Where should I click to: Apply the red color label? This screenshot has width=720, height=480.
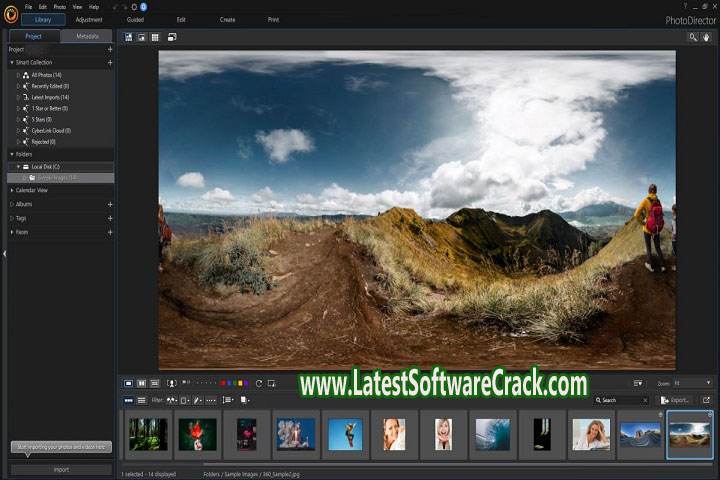click(x=224, y=383)
